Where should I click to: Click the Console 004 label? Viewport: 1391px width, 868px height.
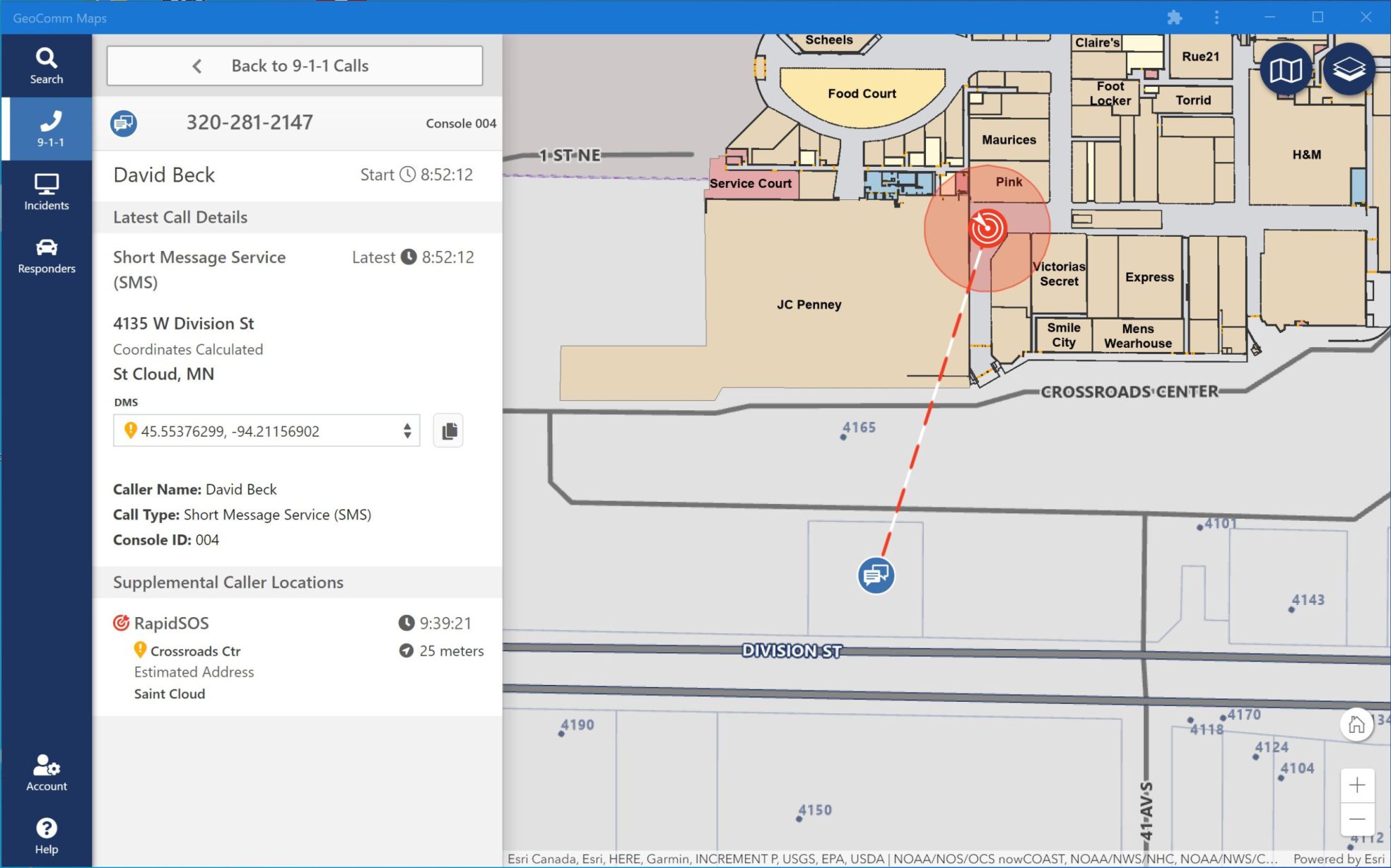461,124
